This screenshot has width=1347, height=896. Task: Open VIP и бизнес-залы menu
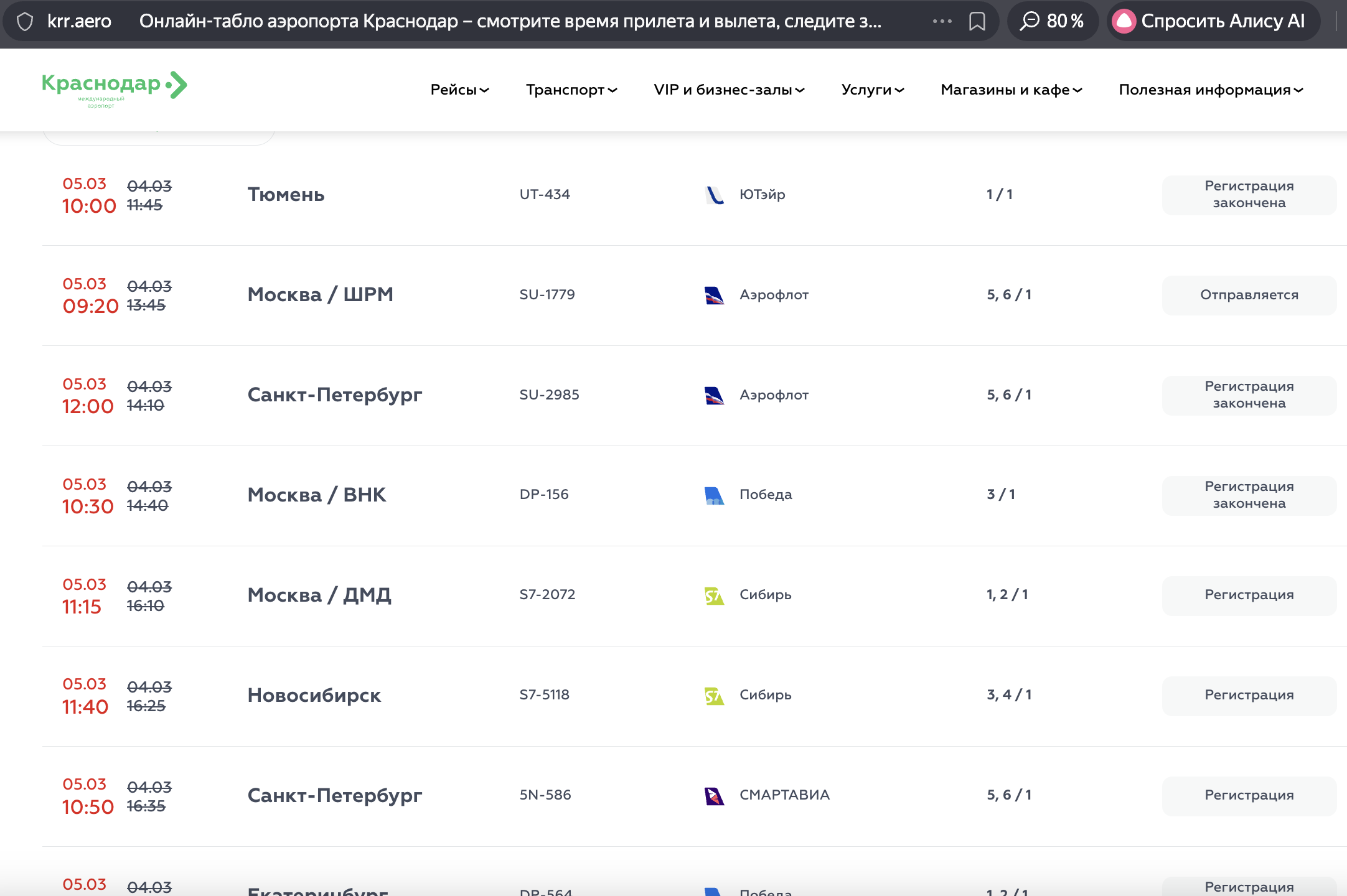click(729, 90)
